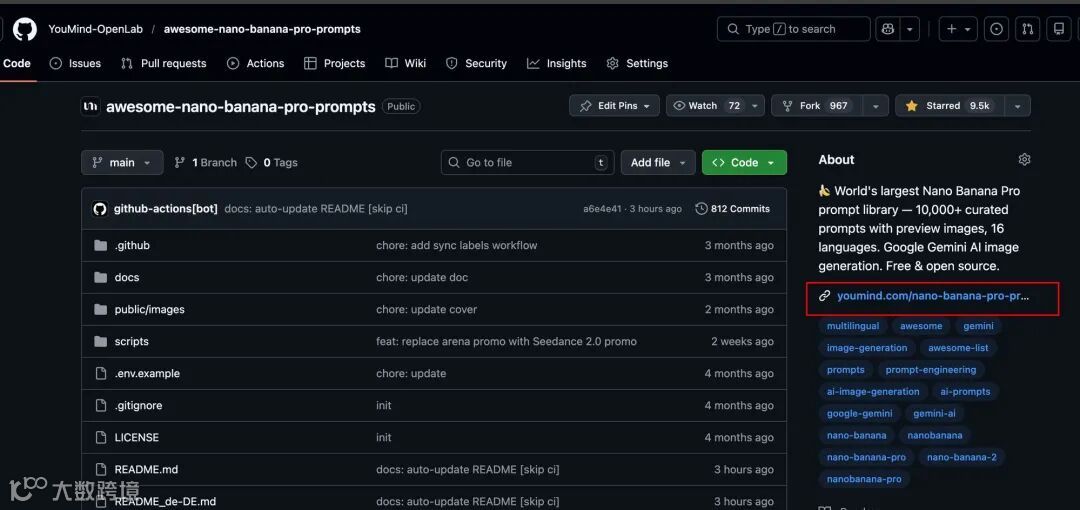Open the commit hash a6e4e41
The width and height of the screenshot is (1080, 510).
tap(602, 209)
